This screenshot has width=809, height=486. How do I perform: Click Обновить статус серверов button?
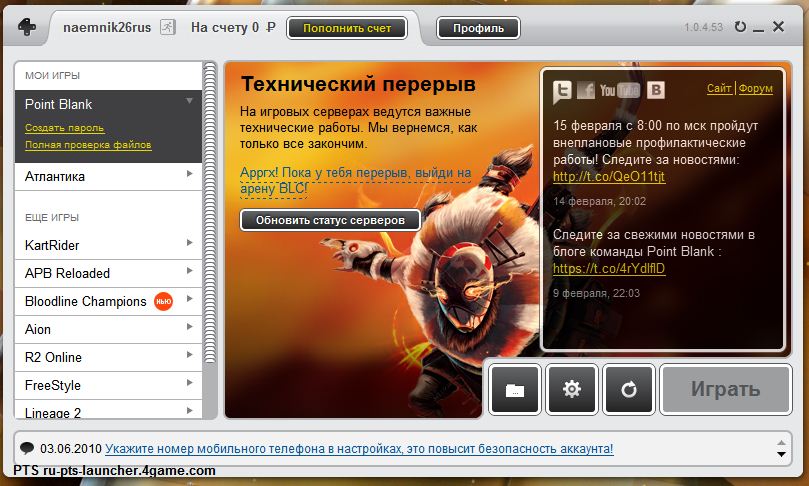[x=330, y=220]
